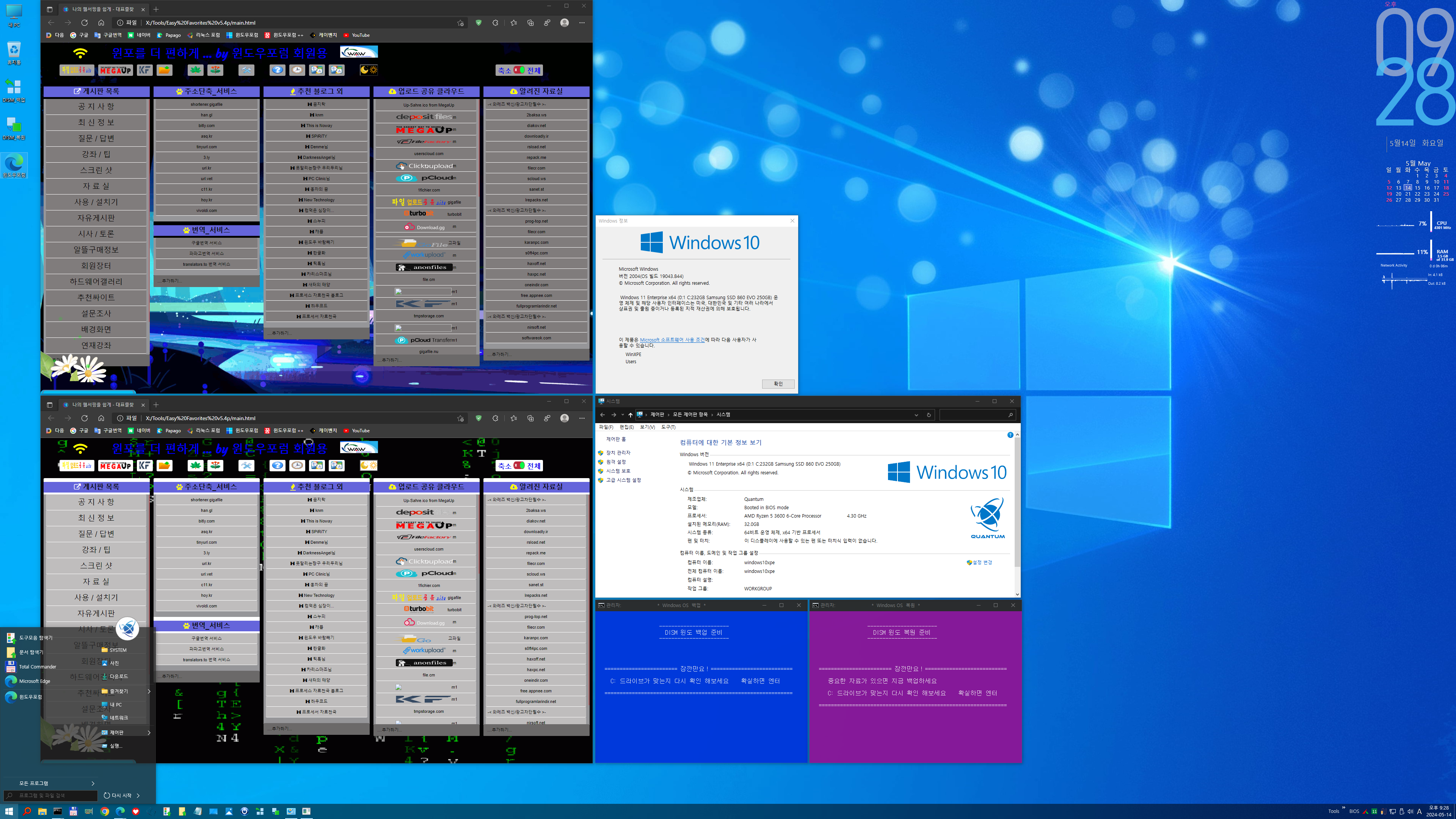Click the green leaf icon in upper page toolbar
Screen dimensions: 1456x819
click(x=196, y=70)
